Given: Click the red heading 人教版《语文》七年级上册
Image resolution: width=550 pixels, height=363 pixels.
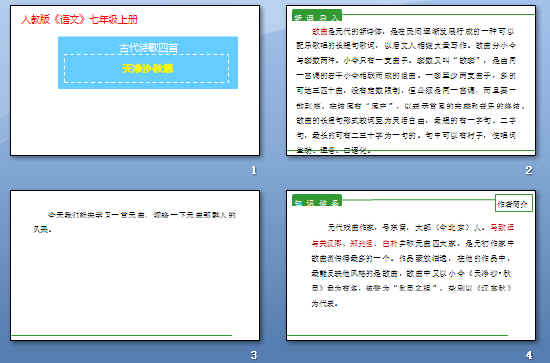Looking at the screenshot, I should [x=79, y=19].
